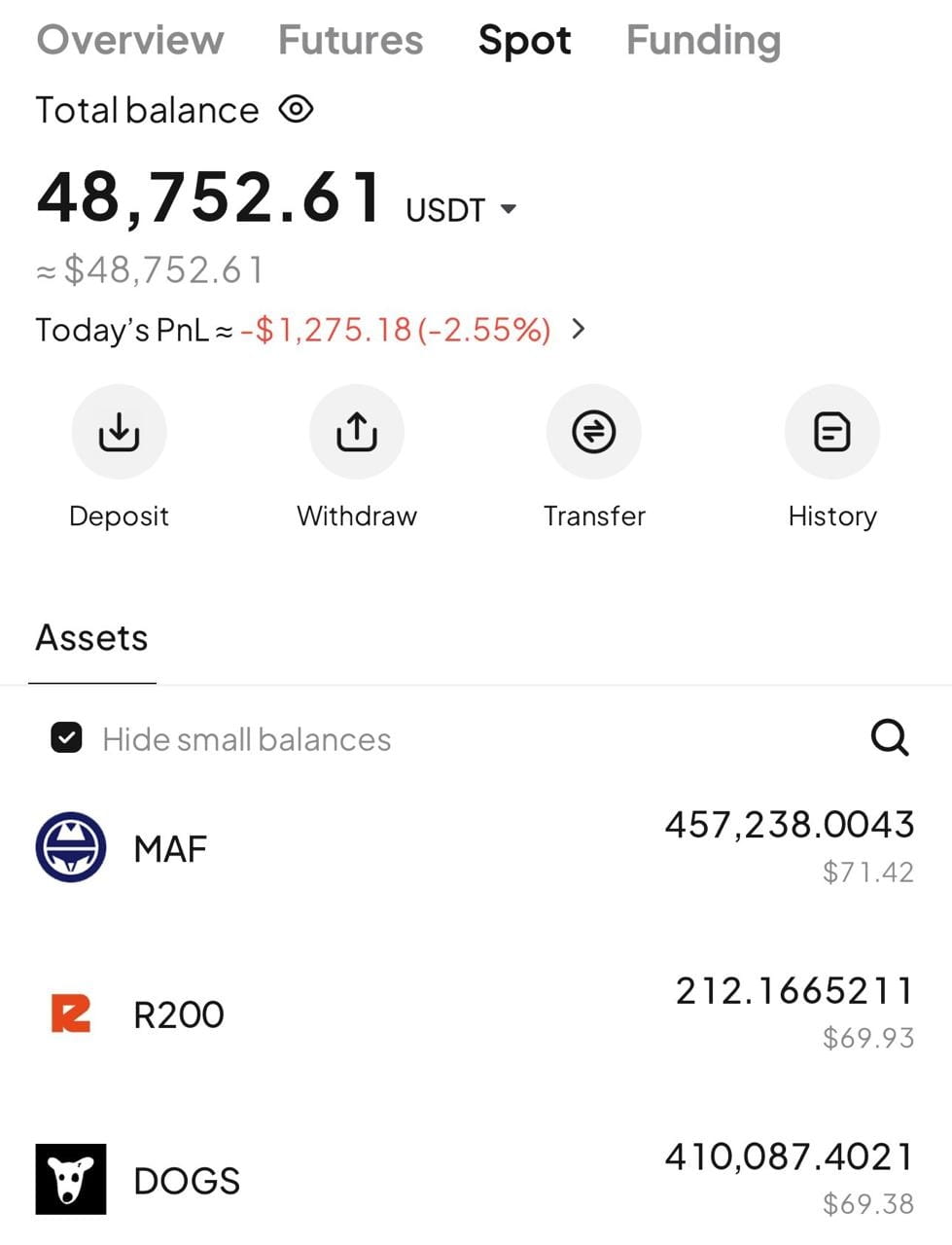Select the Assets section tab
952x1245 pixels.
[92, 638]
